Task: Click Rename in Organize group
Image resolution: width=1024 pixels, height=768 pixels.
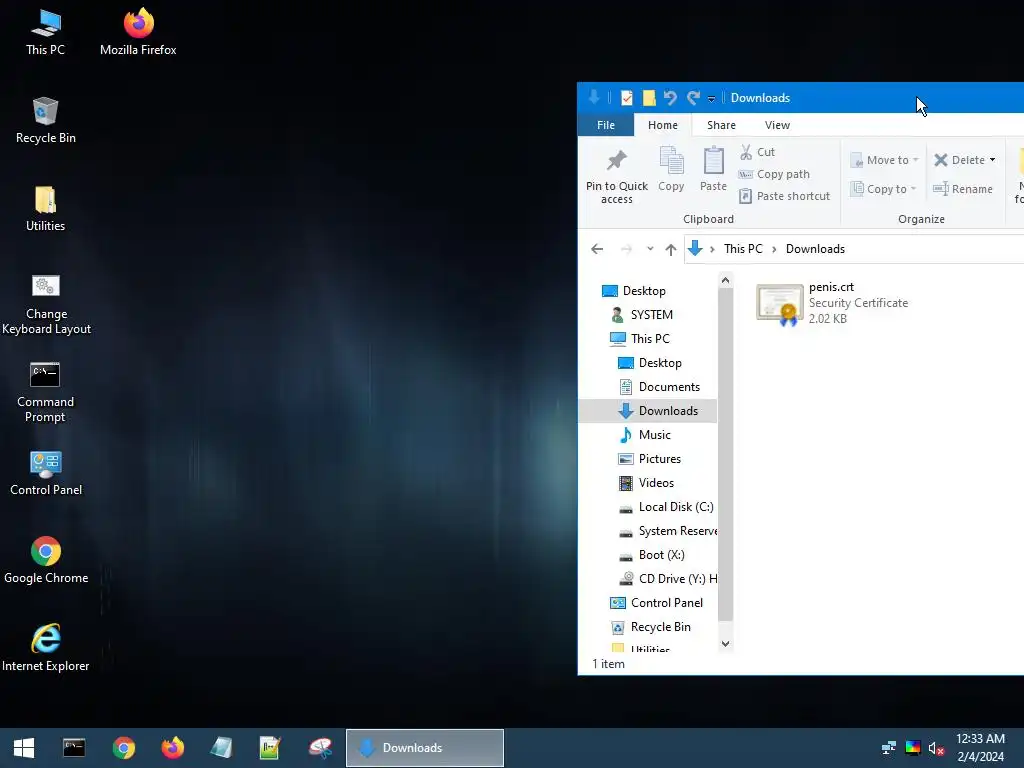Action: click(x=963, y=189)
